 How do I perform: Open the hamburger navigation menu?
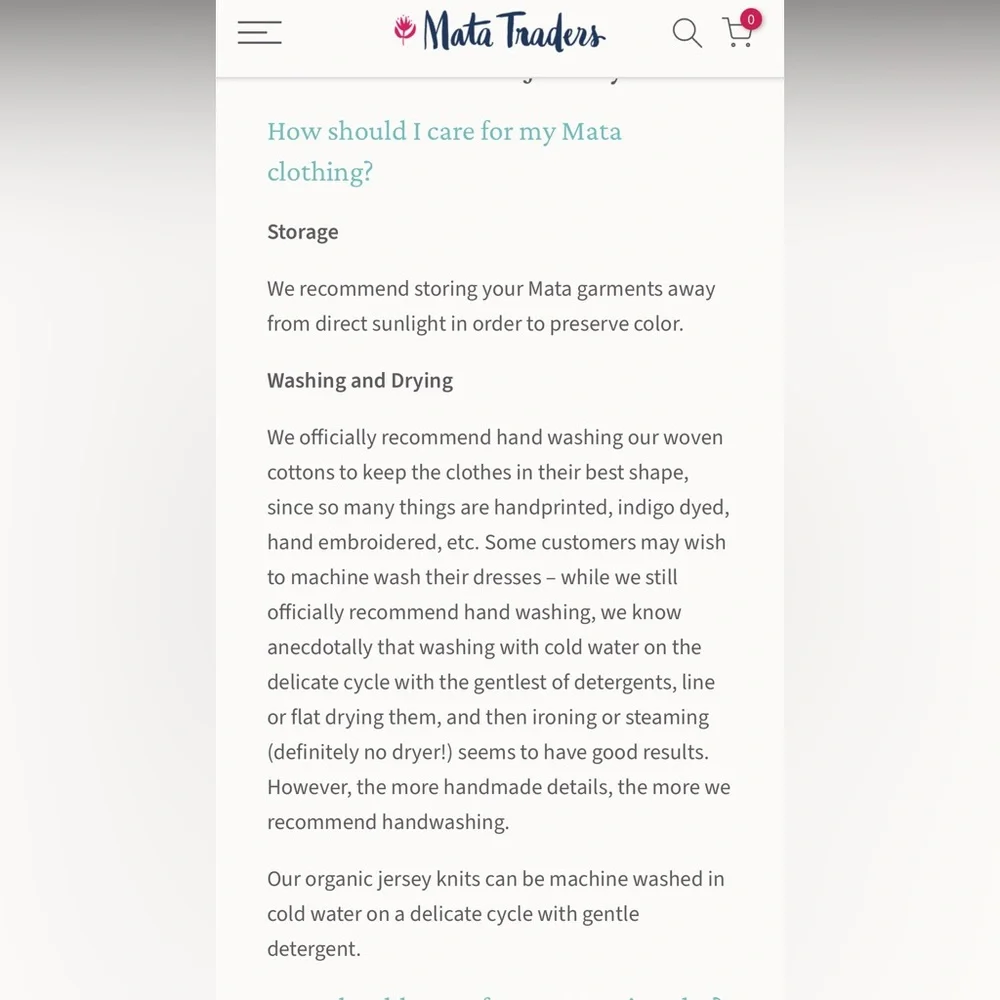[x=259, y=33]
